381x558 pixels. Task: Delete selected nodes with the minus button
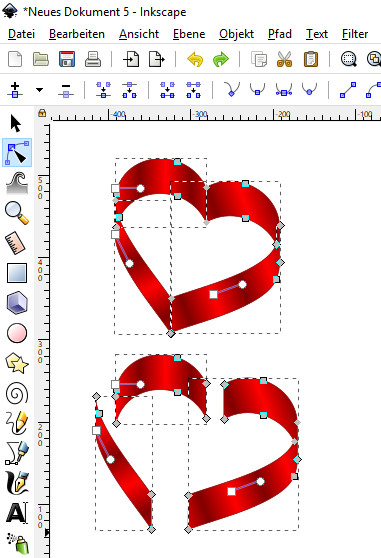click(x=66, y=90)
